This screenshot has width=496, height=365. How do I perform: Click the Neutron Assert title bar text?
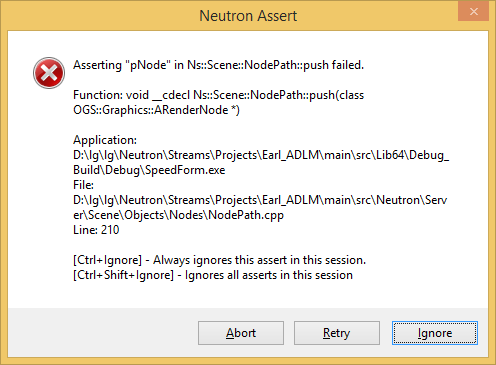click(x=248, y=16)
